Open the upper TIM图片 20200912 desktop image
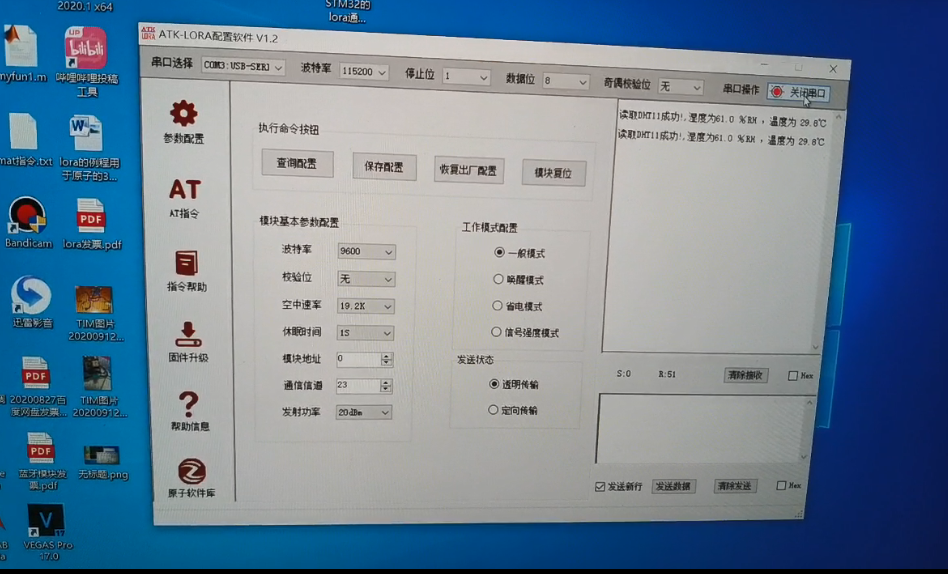The width and height of the screenshot is (948, 574). [95, 313]
